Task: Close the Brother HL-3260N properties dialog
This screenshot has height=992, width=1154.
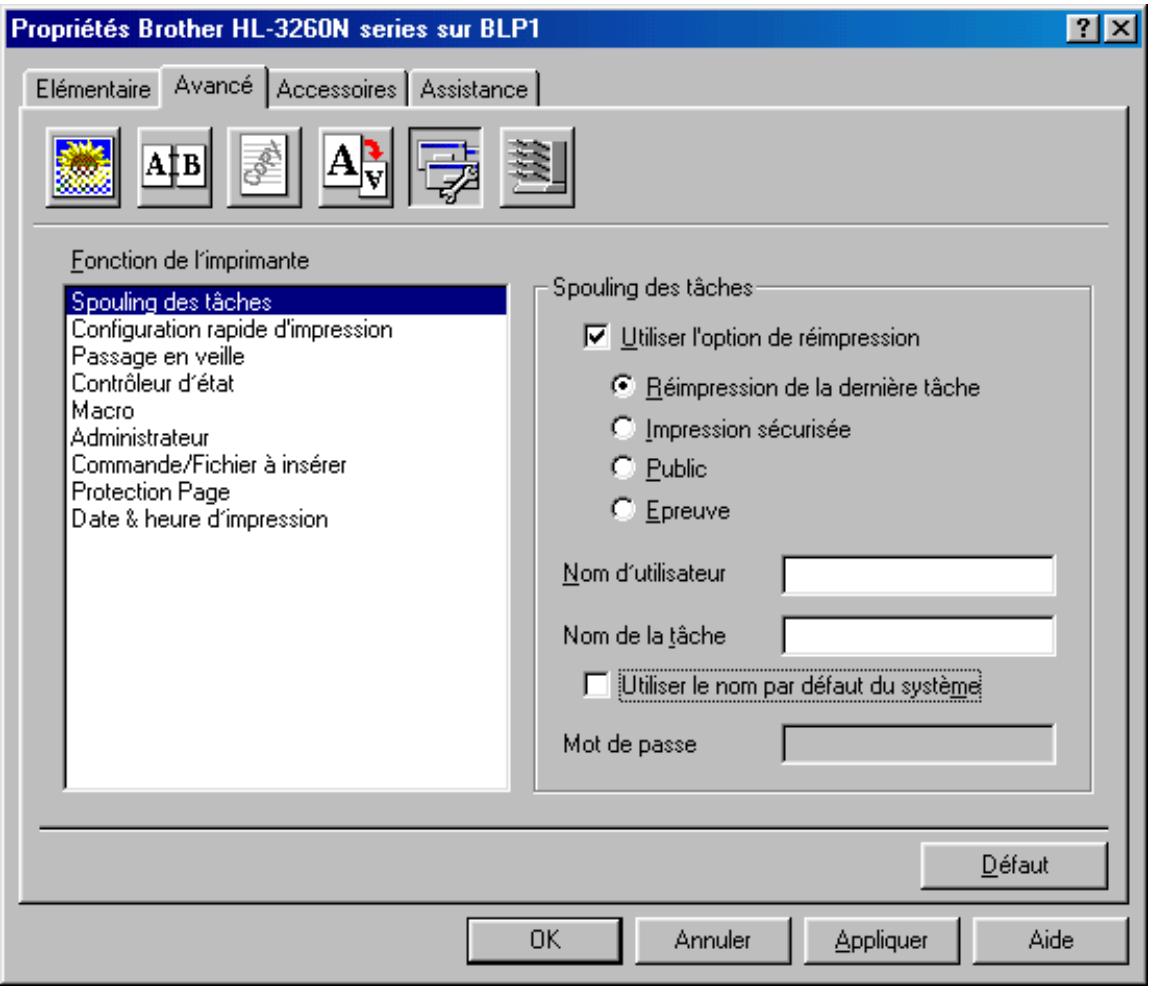Action: click(1120, 29)
